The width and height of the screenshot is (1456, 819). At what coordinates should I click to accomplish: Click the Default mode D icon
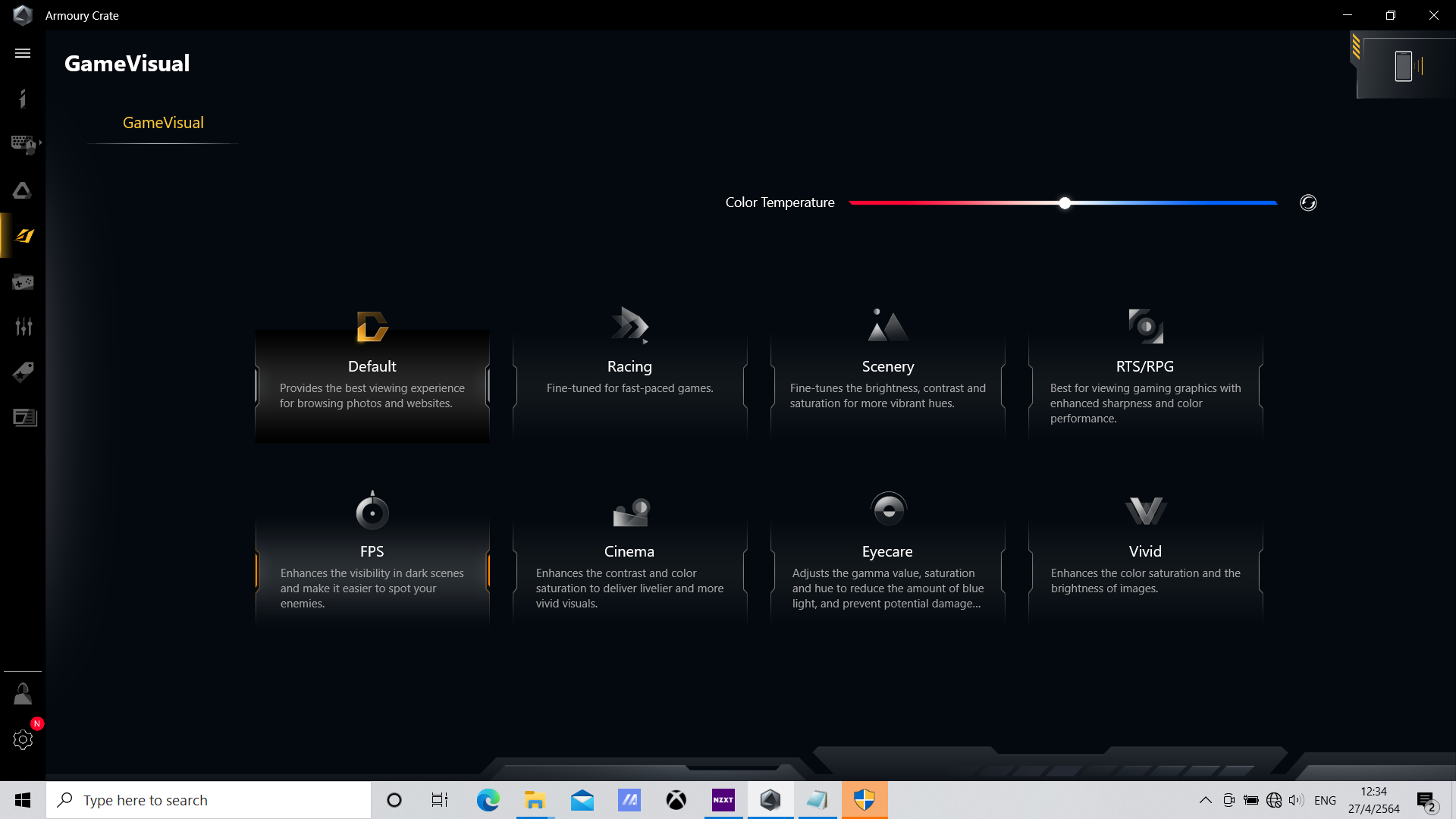tap(372, 327)
